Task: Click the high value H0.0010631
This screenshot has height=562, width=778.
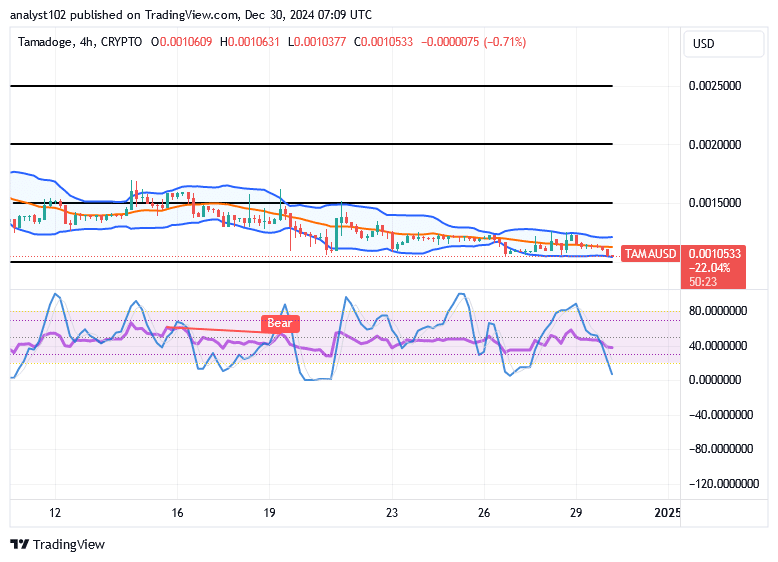Action: (250, 42)
